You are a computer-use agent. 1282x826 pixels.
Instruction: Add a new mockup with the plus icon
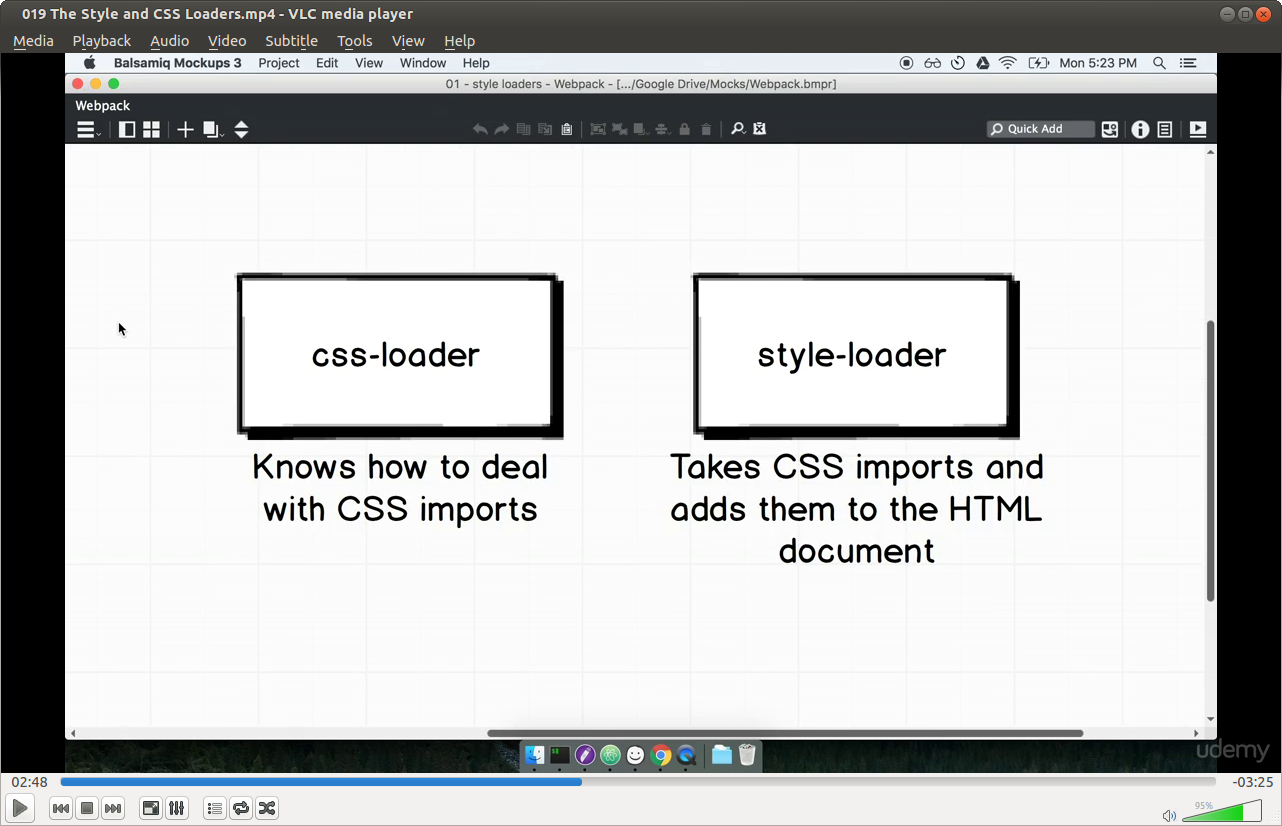pos(185,129)
